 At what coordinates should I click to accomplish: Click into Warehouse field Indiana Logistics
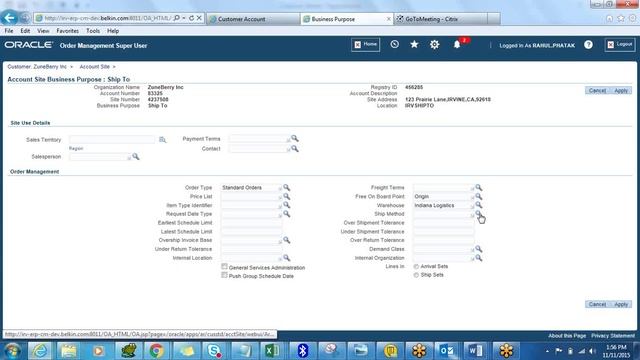pyautogui.click(x=443, y=205)
